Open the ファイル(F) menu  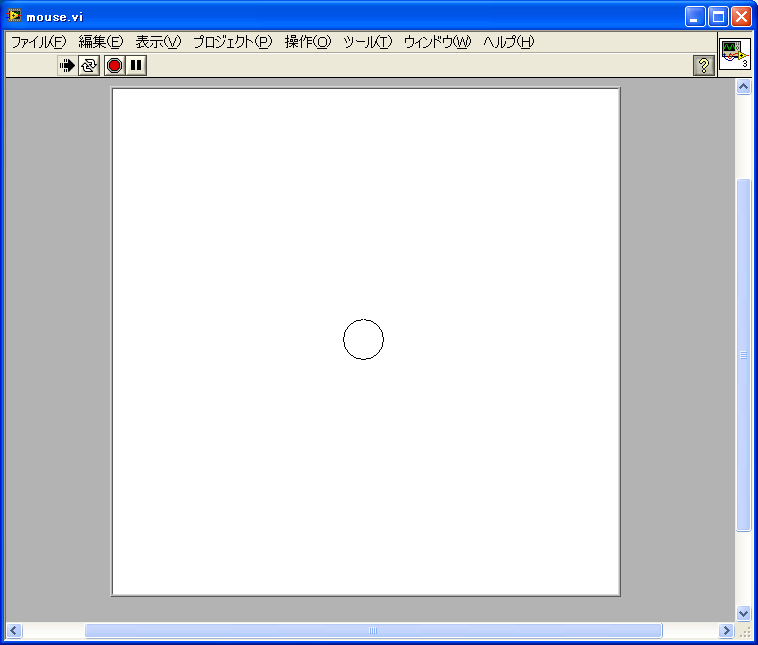[38, 42]
